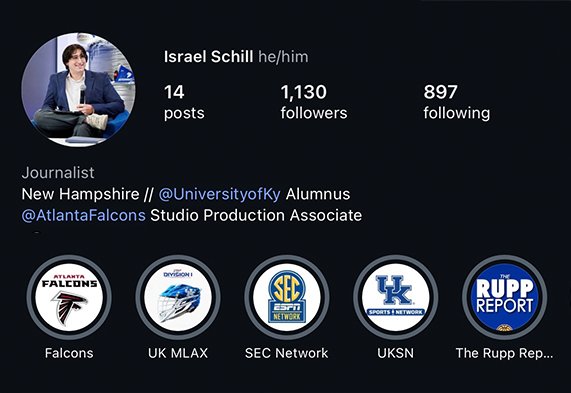Click the 14 posts count
Viewport: 571px width, 393px height.
(x=184, y=102)
